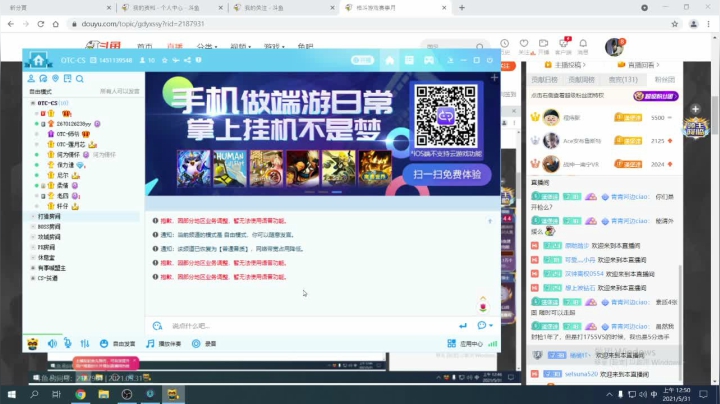Mute the speaker in YY bottom bar

(52, 343)
